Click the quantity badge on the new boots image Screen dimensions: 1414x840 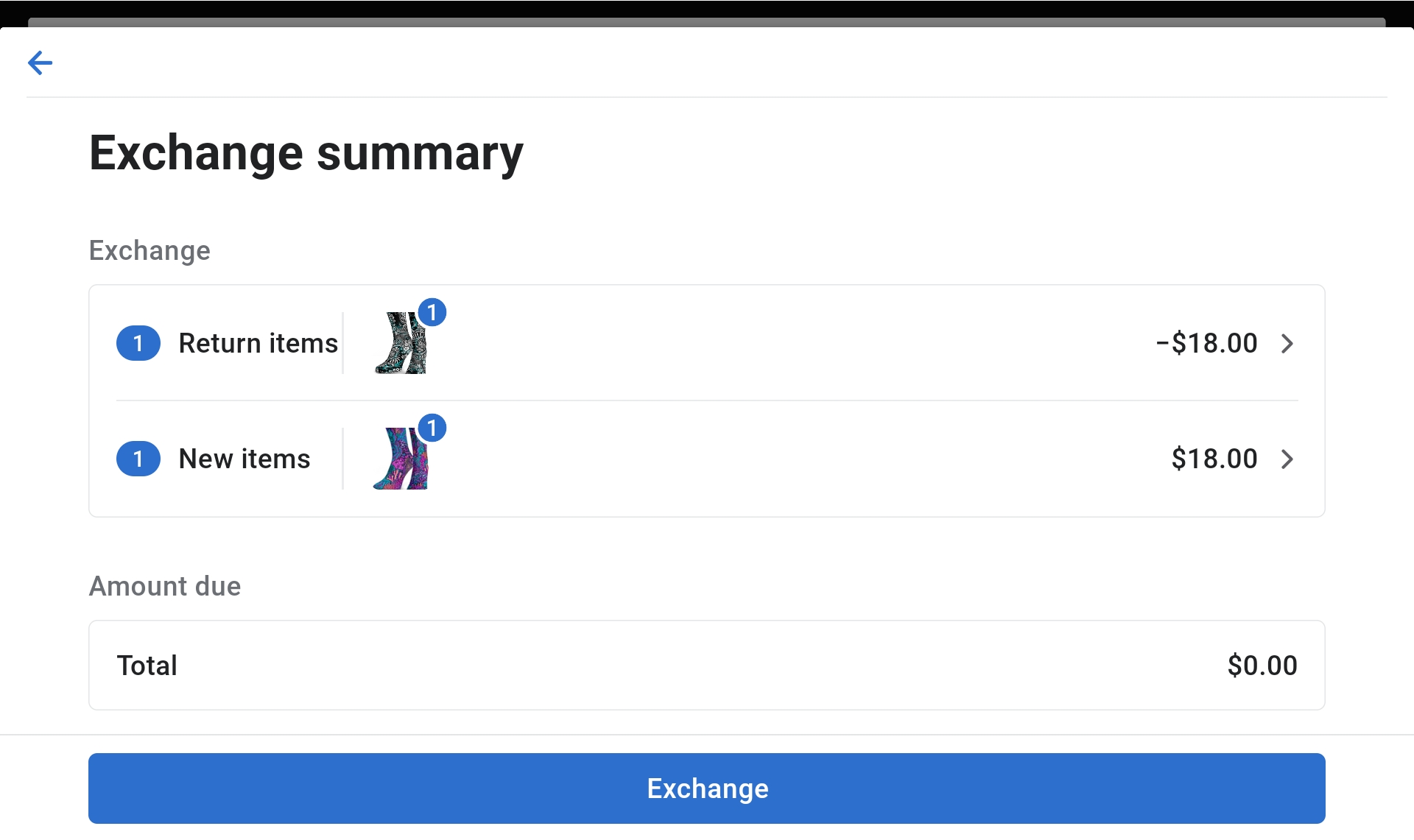434,428
